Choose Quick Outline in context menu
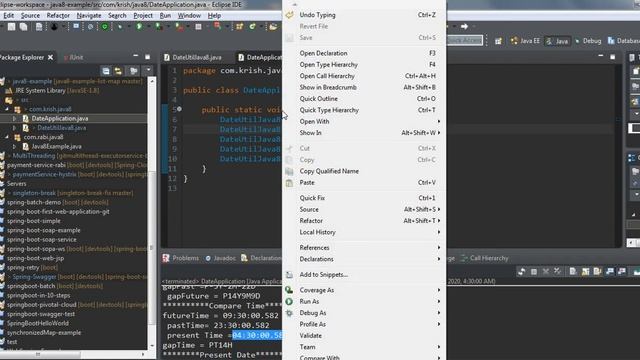The width and height of the screenshot is (640, 360). pyautogui.click(x=364, y=99)
